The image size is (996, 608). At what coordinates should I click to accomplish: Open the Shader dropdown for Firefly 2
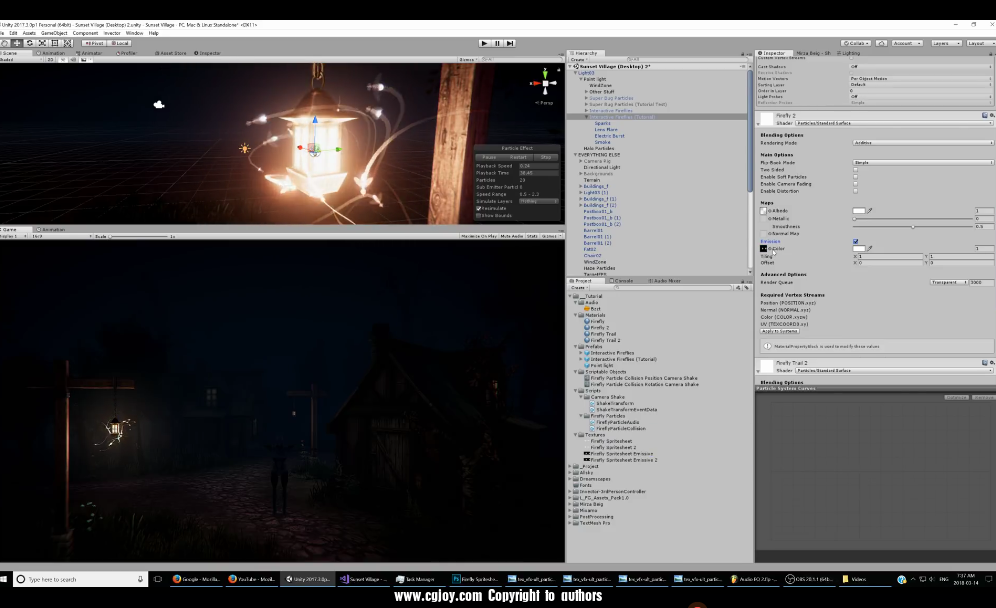894,122
